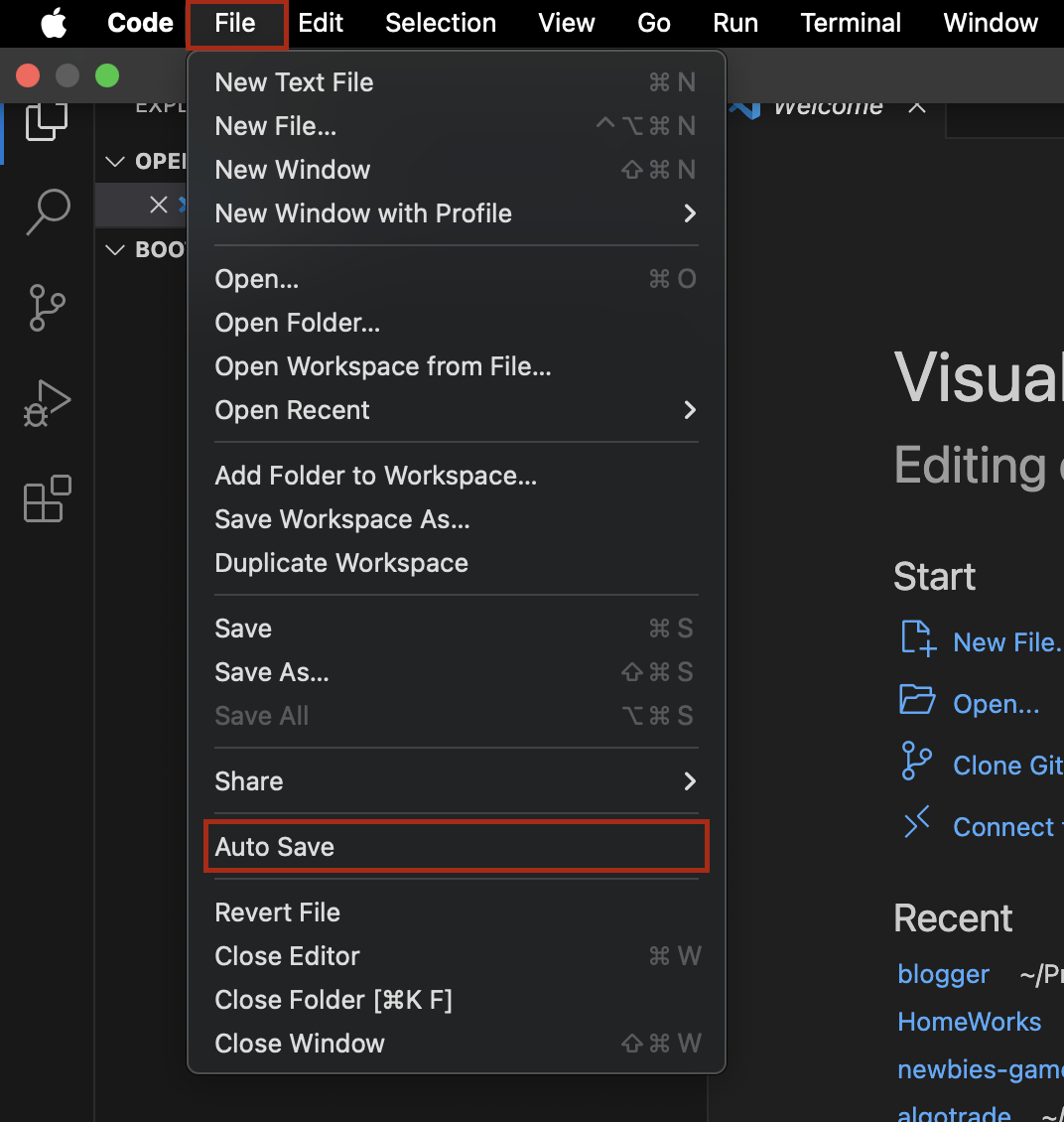The image size is (1064, 1122).
Task: Open recent project newbies-game
Action: coord(980,1069)
